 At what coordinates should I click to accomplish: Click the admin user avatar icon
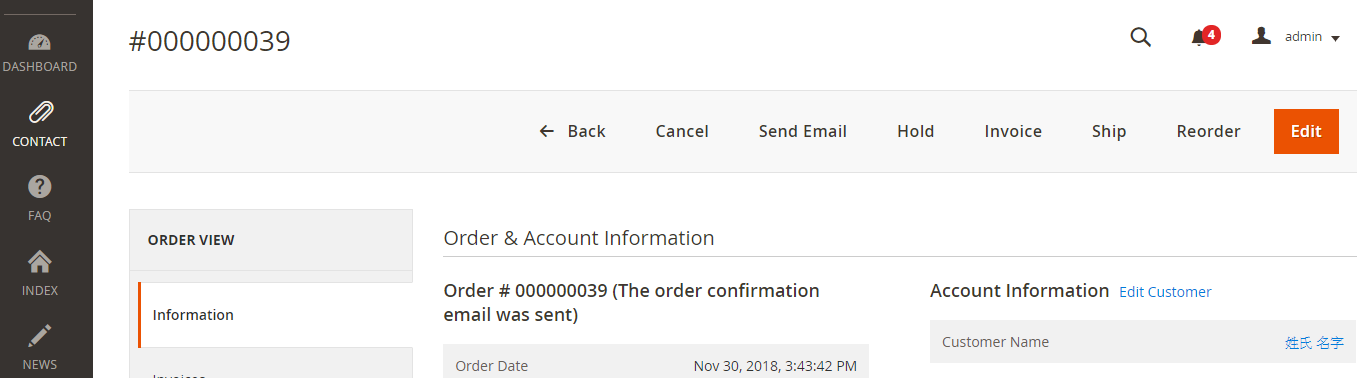(x=1262, y=36)
